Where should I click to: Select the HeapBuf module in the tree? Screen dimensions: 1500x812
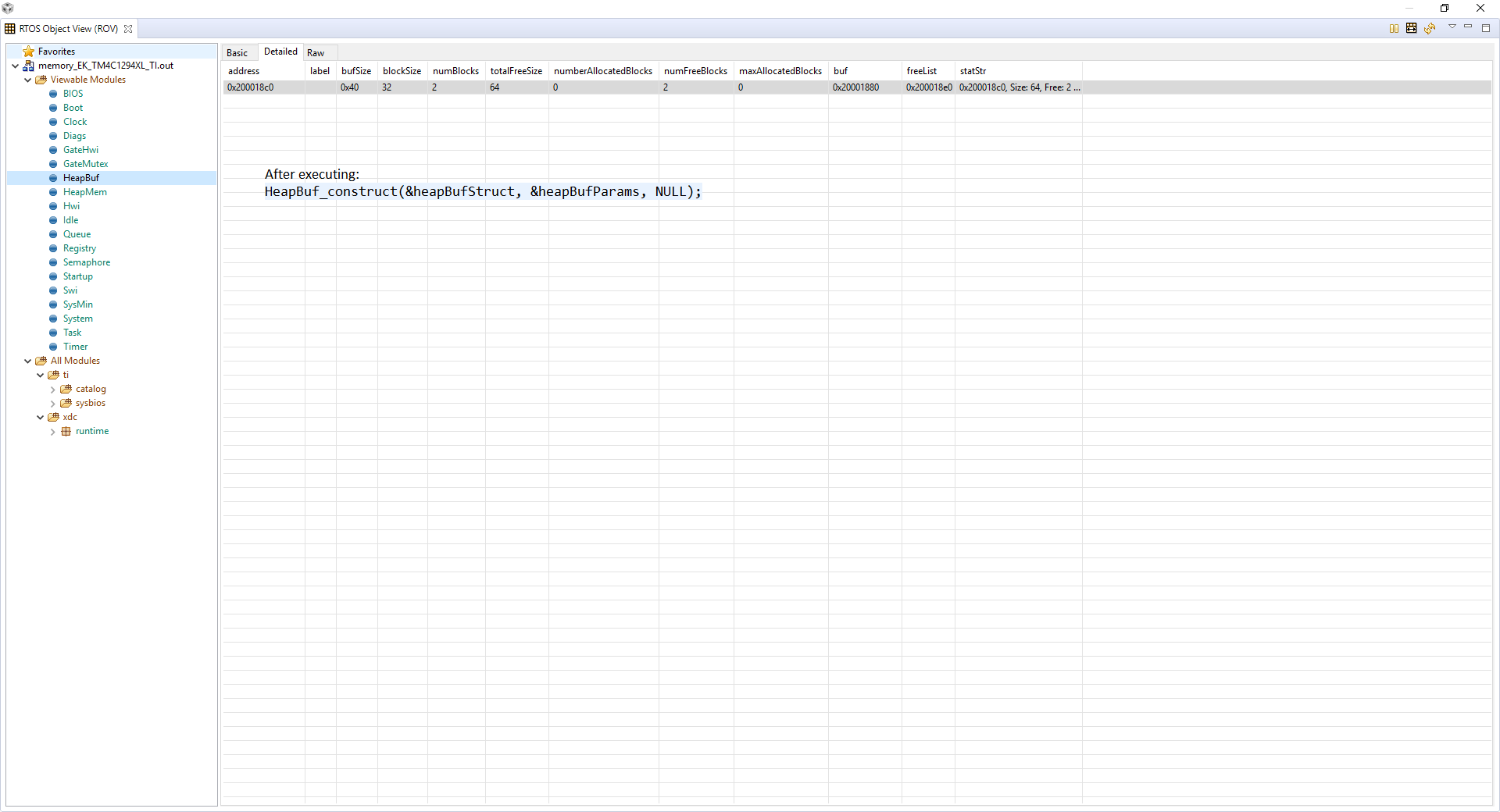click(81, 178)
